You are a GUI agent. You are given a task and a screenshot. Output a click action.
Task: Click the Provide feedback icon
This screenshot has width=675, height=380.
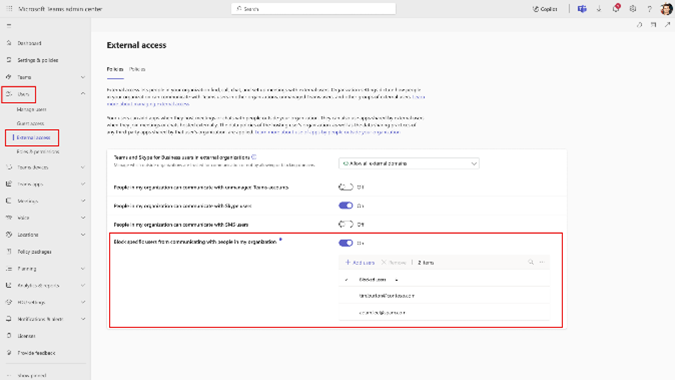(x=9, y=353)
